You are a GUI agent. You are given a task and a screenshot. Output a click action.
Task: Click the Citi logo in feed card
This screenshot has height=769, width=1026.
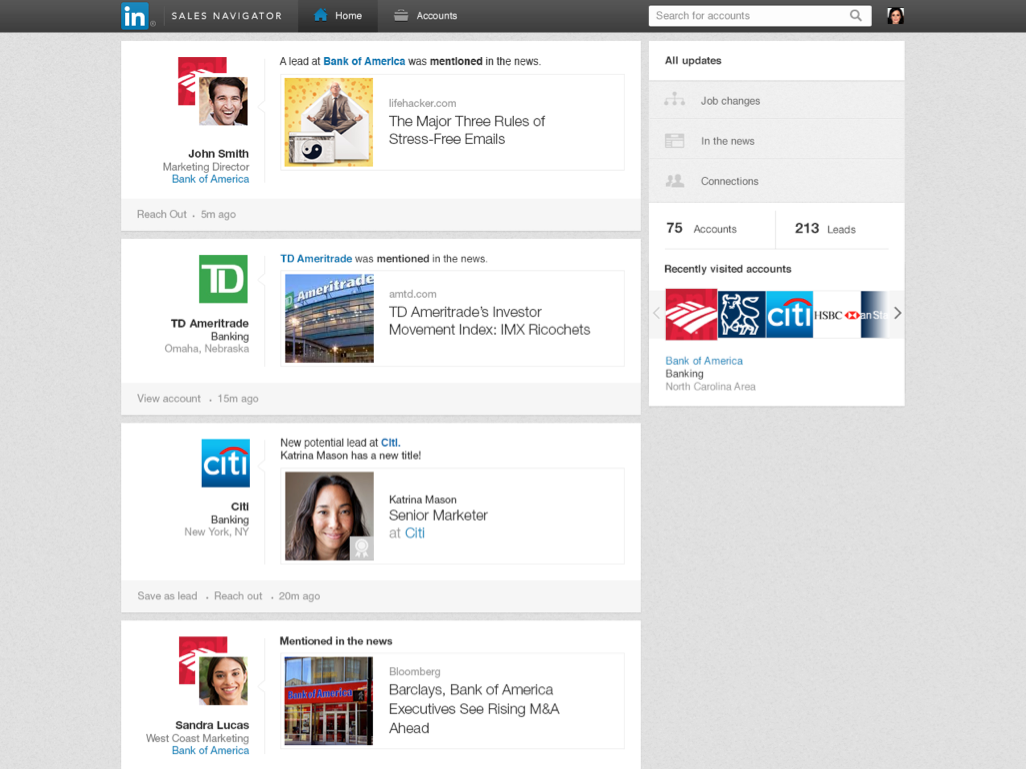click(226, 463)
